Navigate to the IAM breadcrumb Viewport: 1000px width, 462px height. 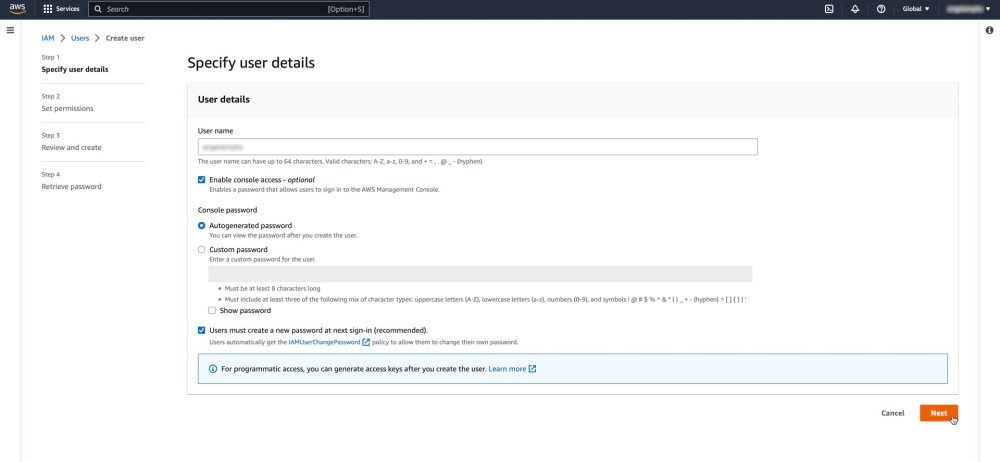[48, 38]
